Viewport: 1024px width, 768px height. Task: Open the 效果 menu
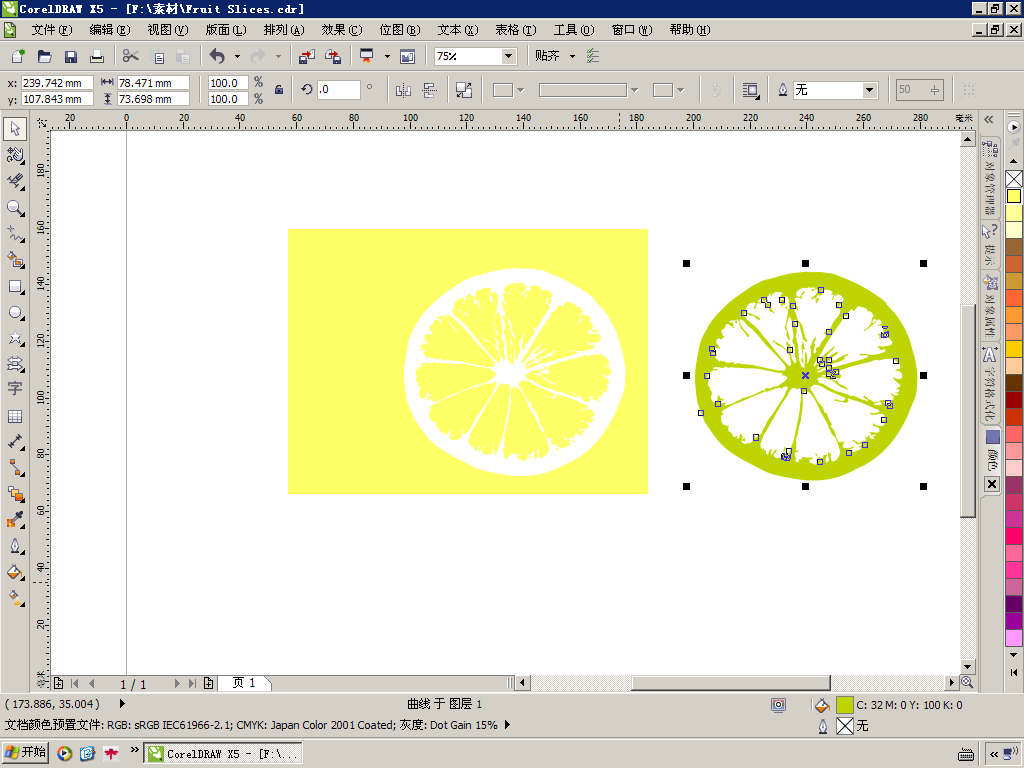tap(342, 30)
